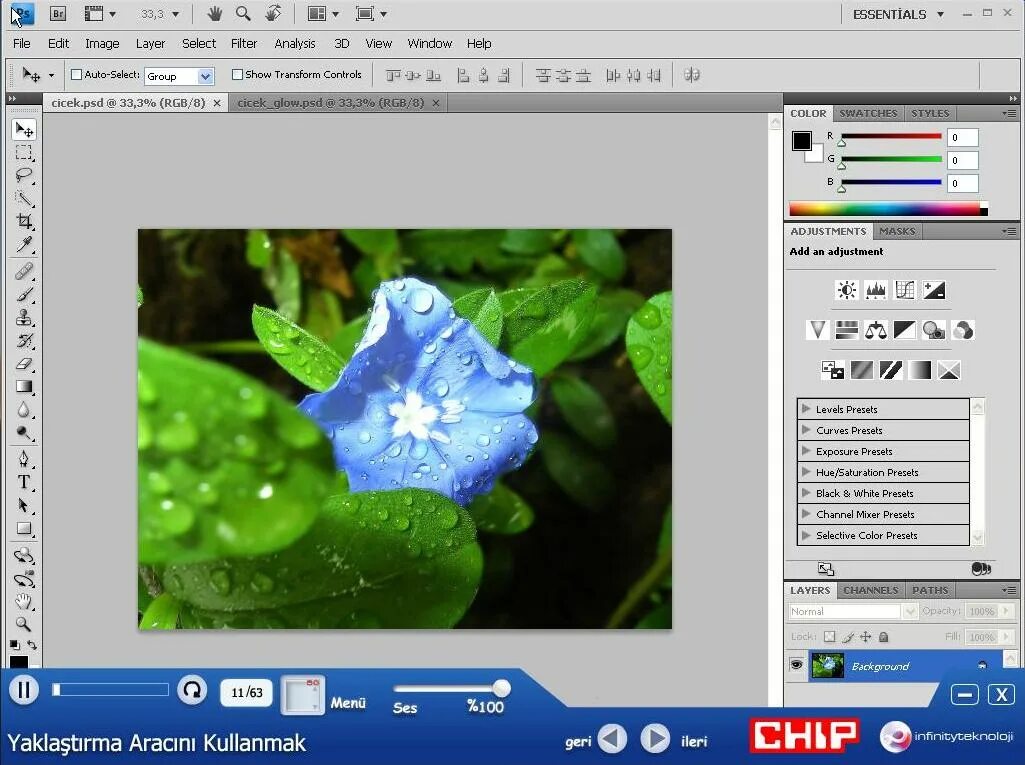Image resolution: width=1025 pixels, height=765 pixels.
Task: Add a Brightness/Contrast adjustment
Action: tap(847, 290)
